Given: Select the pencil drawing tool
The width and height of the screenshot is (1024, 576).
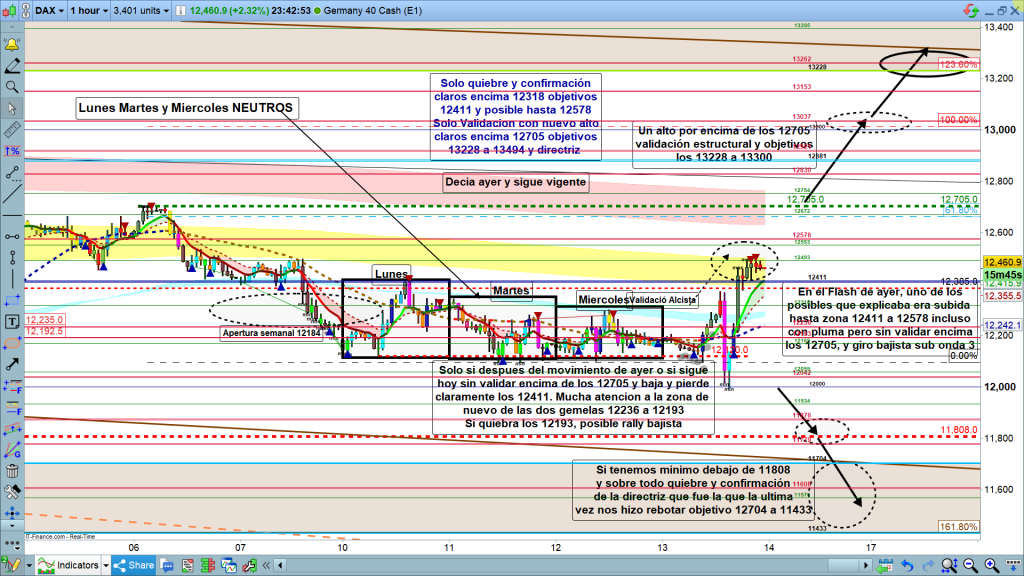Looking at the screenshot, I should click(x=12, y=66).
